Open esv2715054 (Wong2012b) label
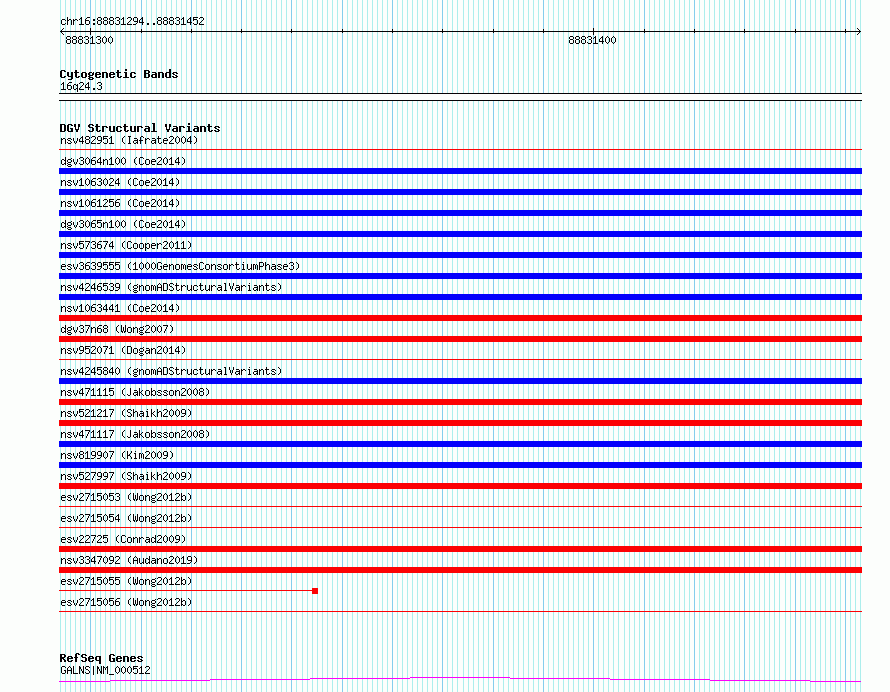Screen dimensions: 890x692 126,518
